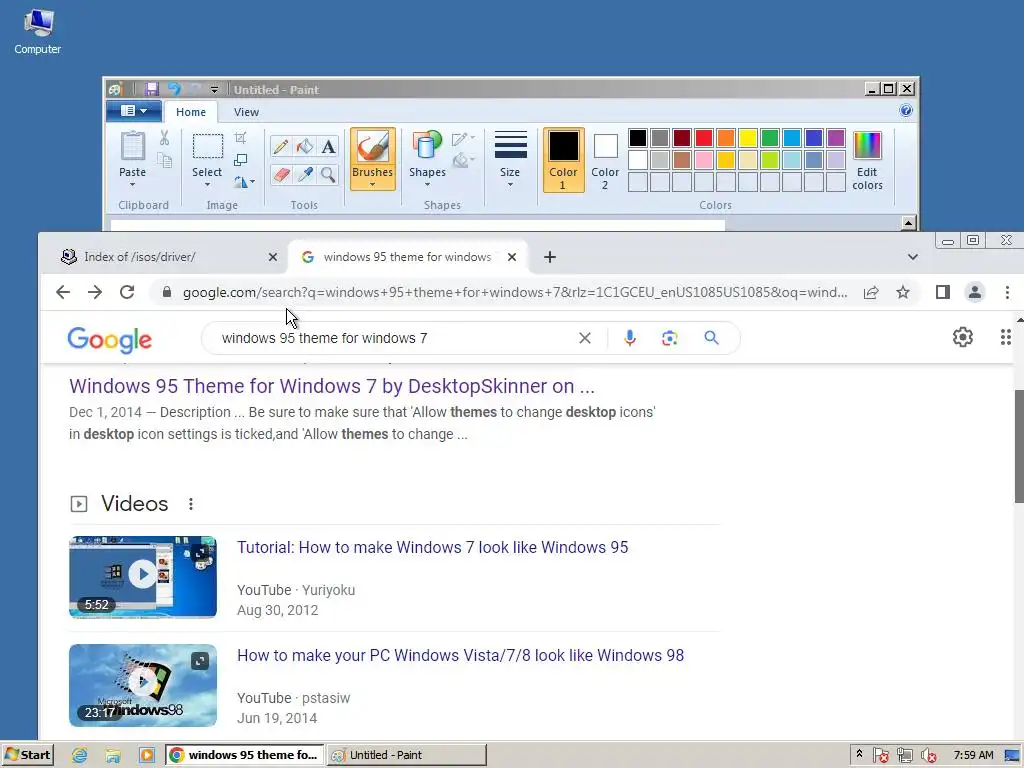Search by voice microphone icon
This screenshot has height=768, width=1024.
click(630, 338)
